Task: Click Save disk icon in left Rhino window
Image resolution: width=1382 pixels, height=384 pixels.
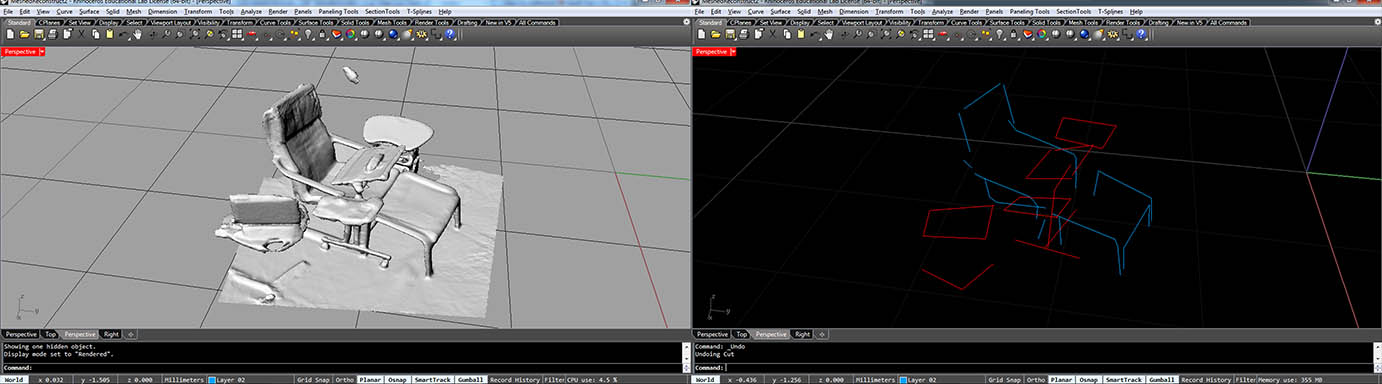Action: pyautogui.click(x=39, y=34)
